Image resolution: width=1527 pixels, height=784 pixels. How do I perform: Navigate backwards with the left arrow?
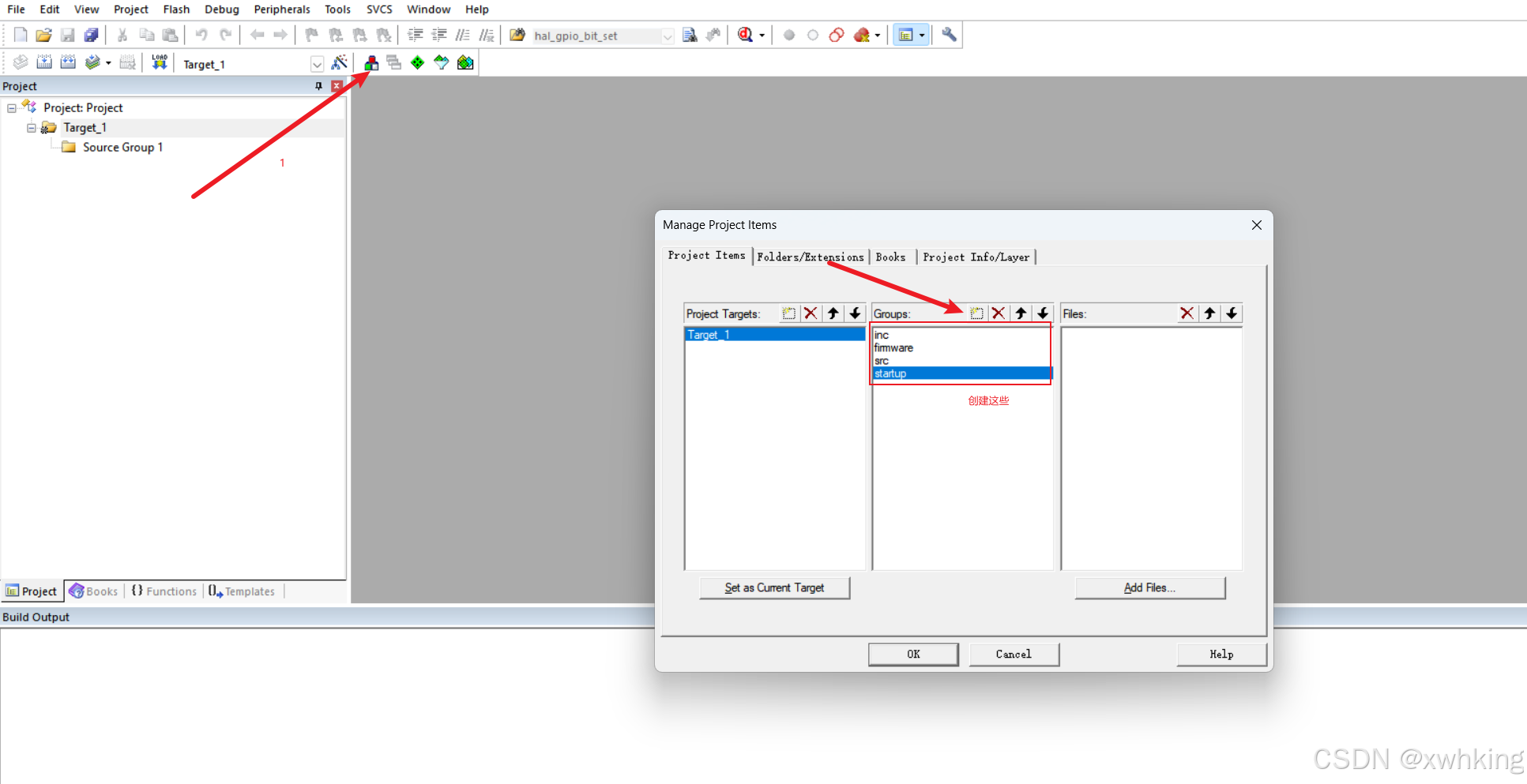[257, 35]
